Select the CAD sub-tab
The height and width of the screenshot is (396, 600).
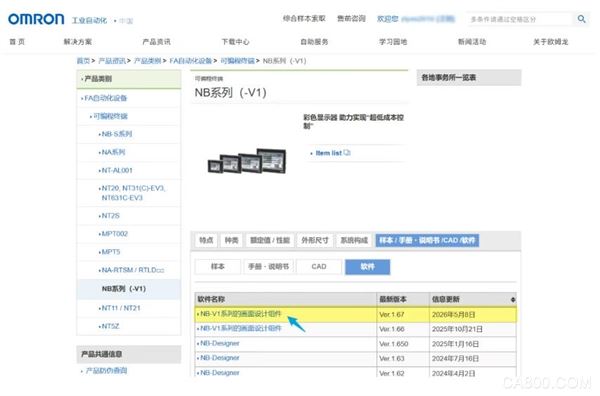click(x=319, y=267)
